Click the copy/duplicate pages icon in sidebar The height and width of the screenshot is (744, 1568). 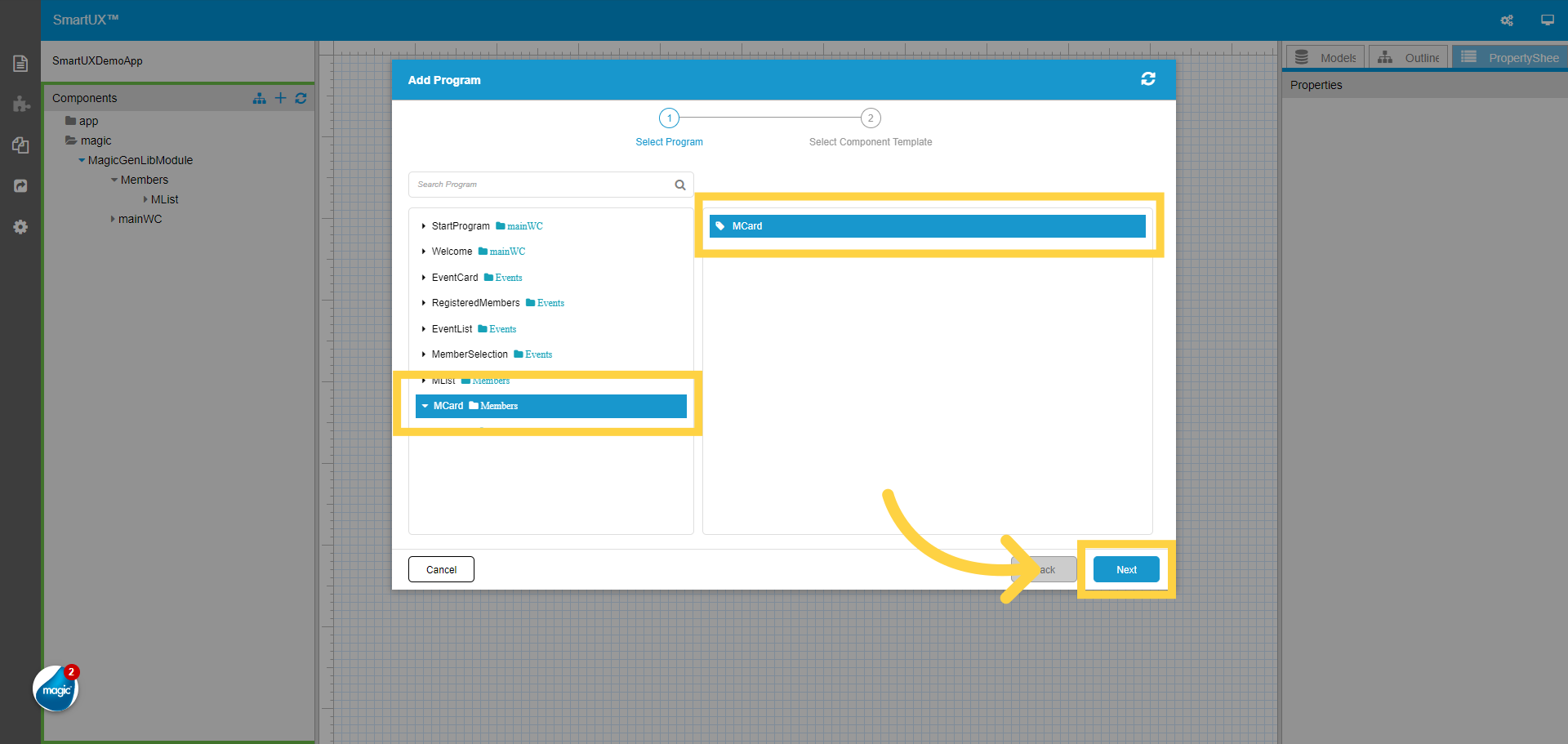click(x=20, y=145)
